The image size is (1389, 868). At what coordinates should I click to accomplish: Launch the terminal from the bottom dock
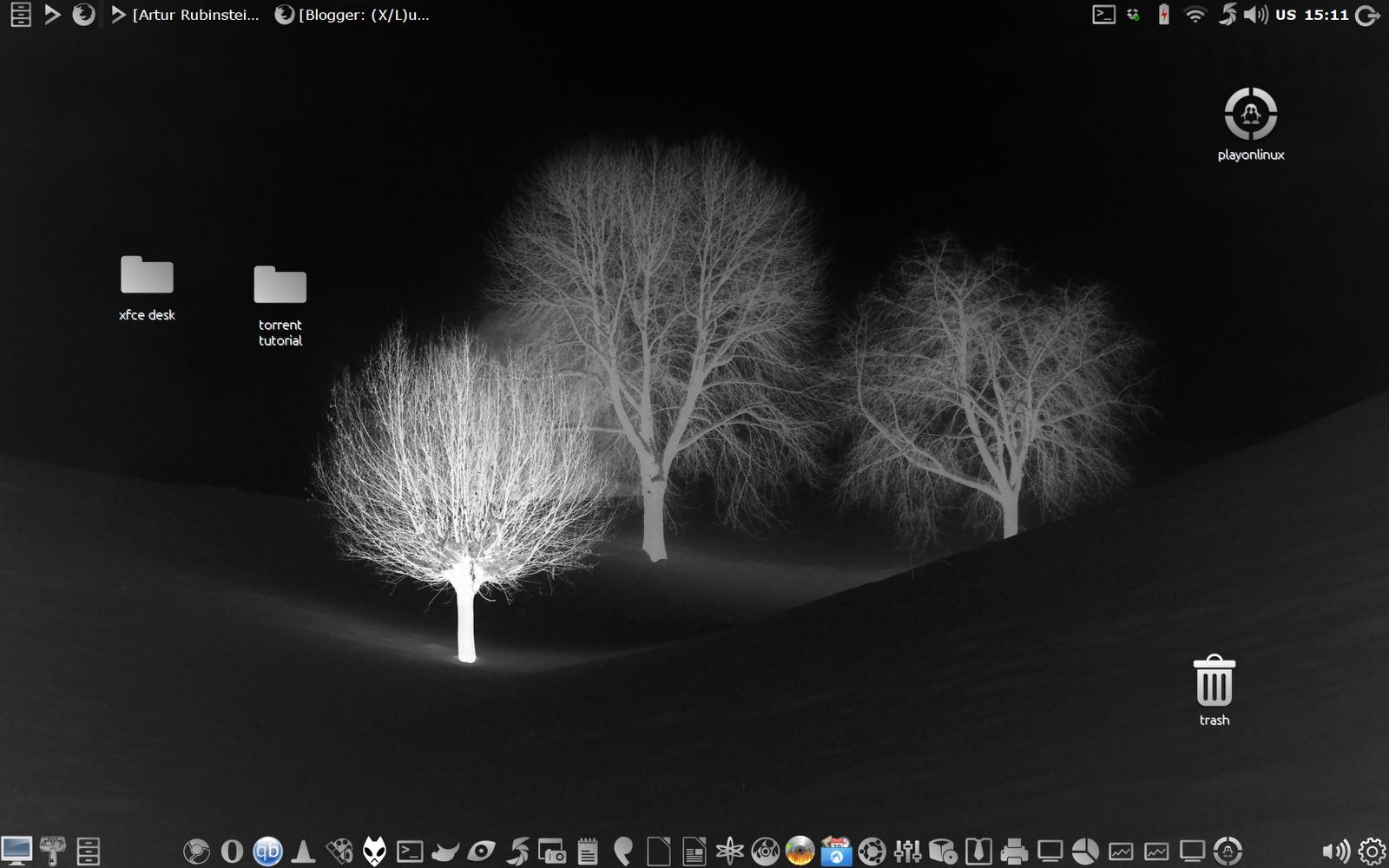click(x=410, y=852)
